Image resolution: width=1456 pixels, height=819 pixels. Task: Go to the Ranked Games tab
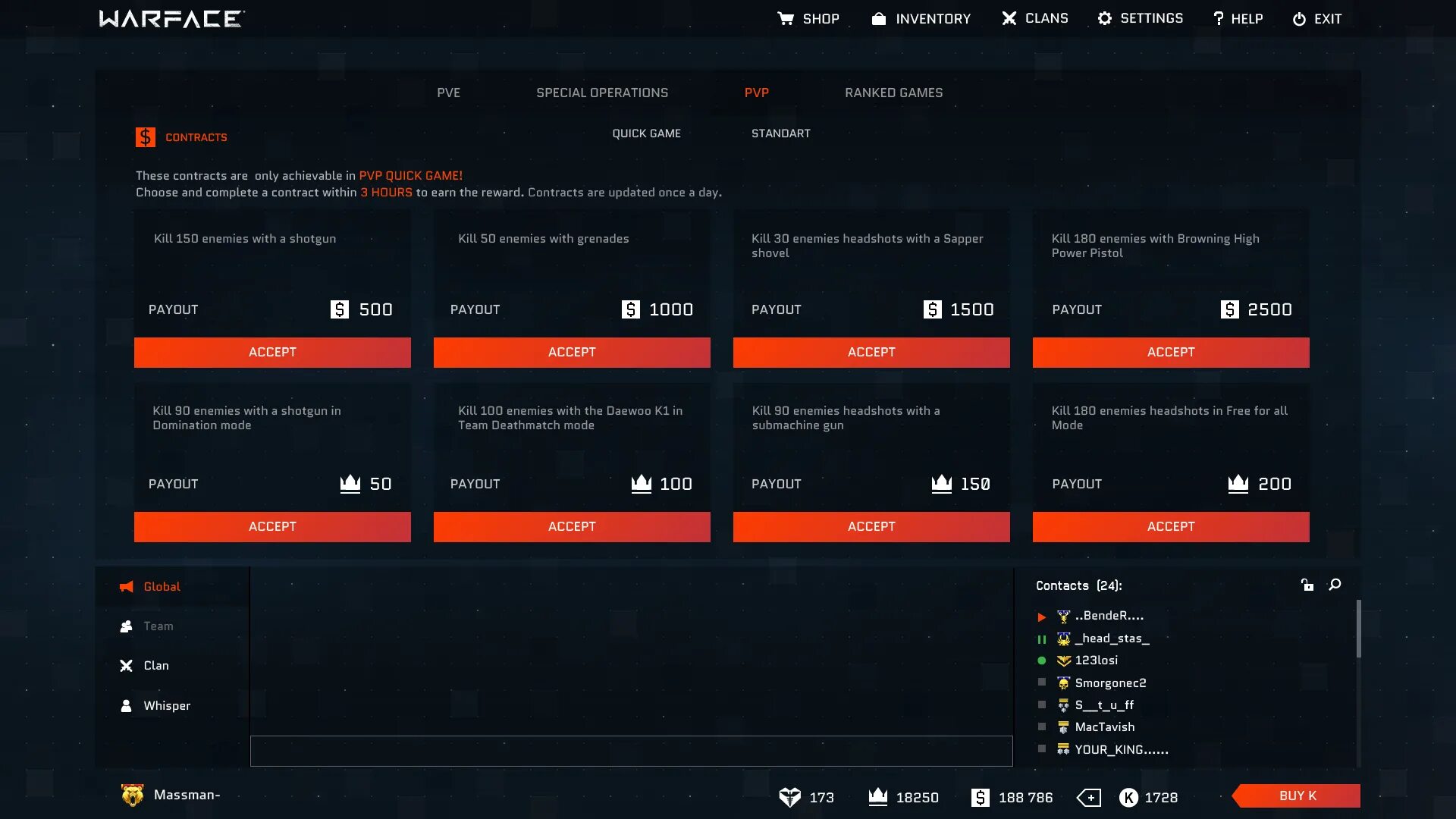pos(894,93)
